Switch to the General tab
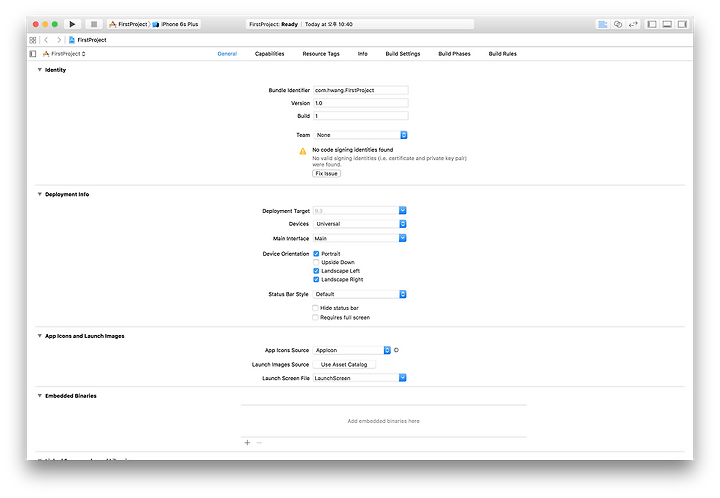Image resolution: width=720 pixels, height=498 pixels. tap(227, 54)
